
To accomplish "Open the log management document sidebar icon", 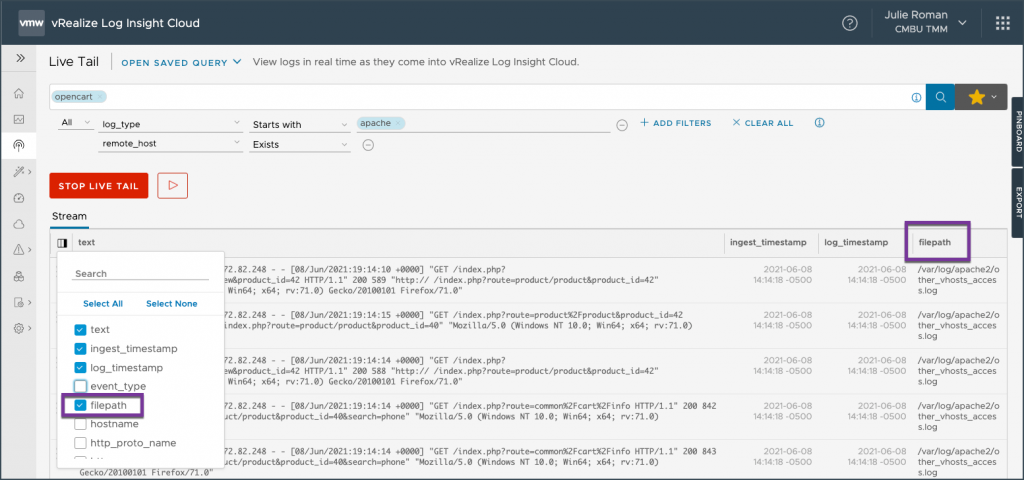I will [19, 302].
